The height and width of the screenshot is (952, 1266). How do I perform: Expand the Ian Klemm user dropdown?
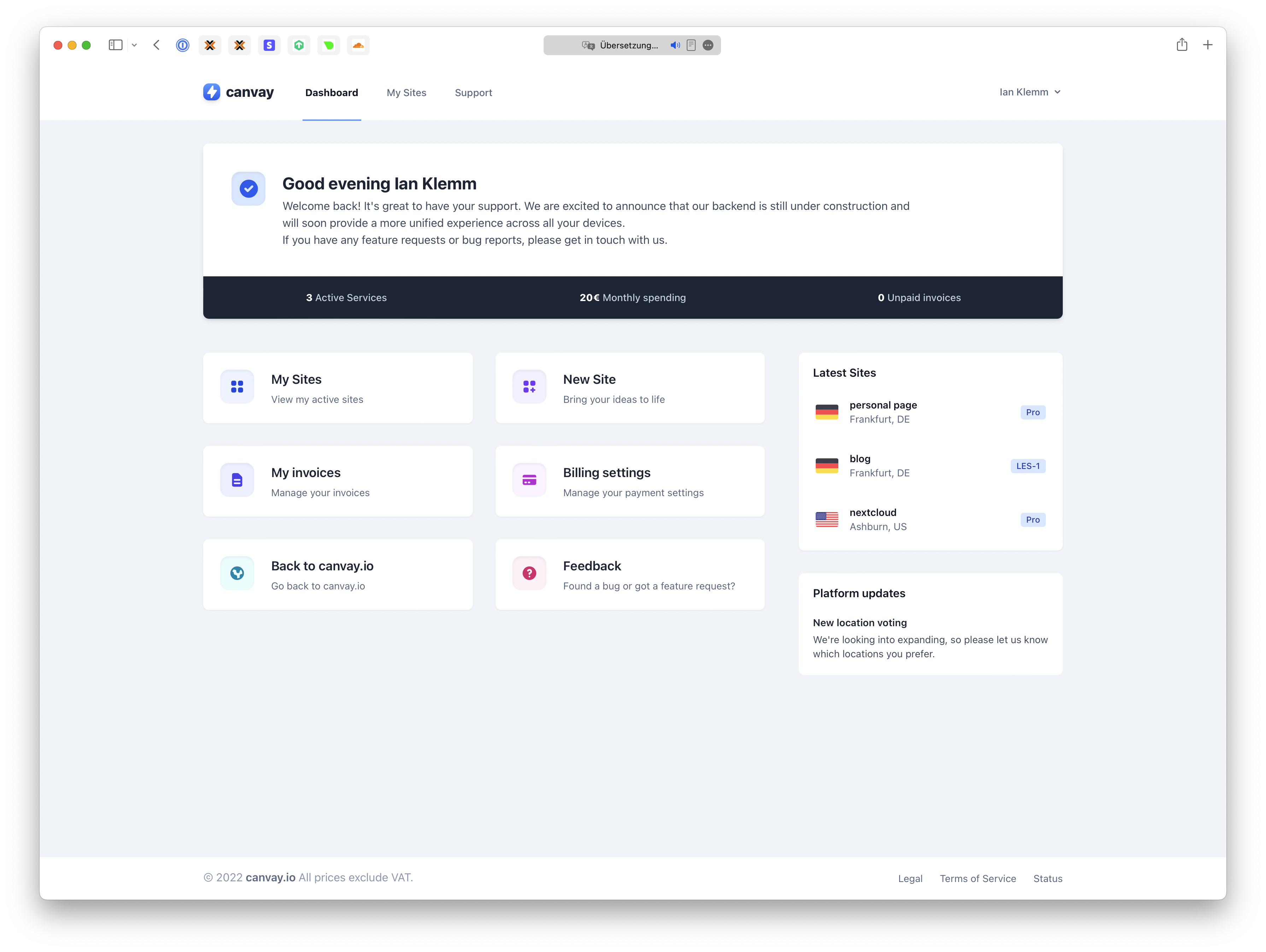(x=1030, y=92)
